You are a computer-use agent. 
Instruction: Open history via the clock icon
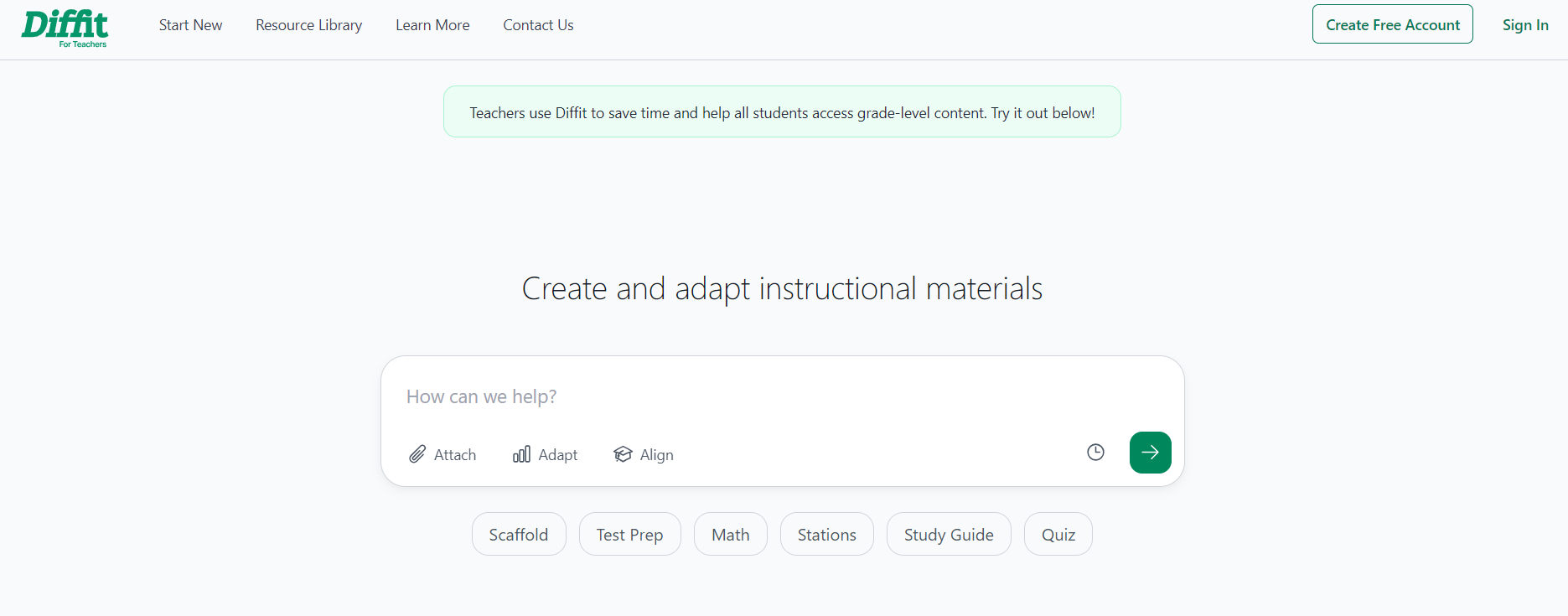(1095, 453)
